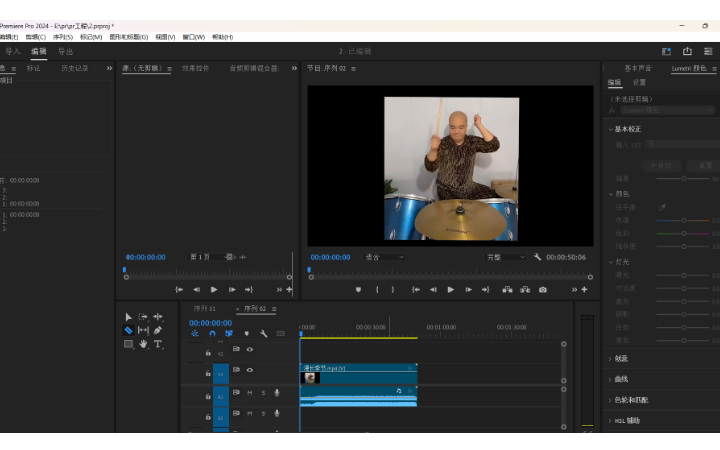
Task: Click Lift button in Program monitor
Action: coord(507,290)
